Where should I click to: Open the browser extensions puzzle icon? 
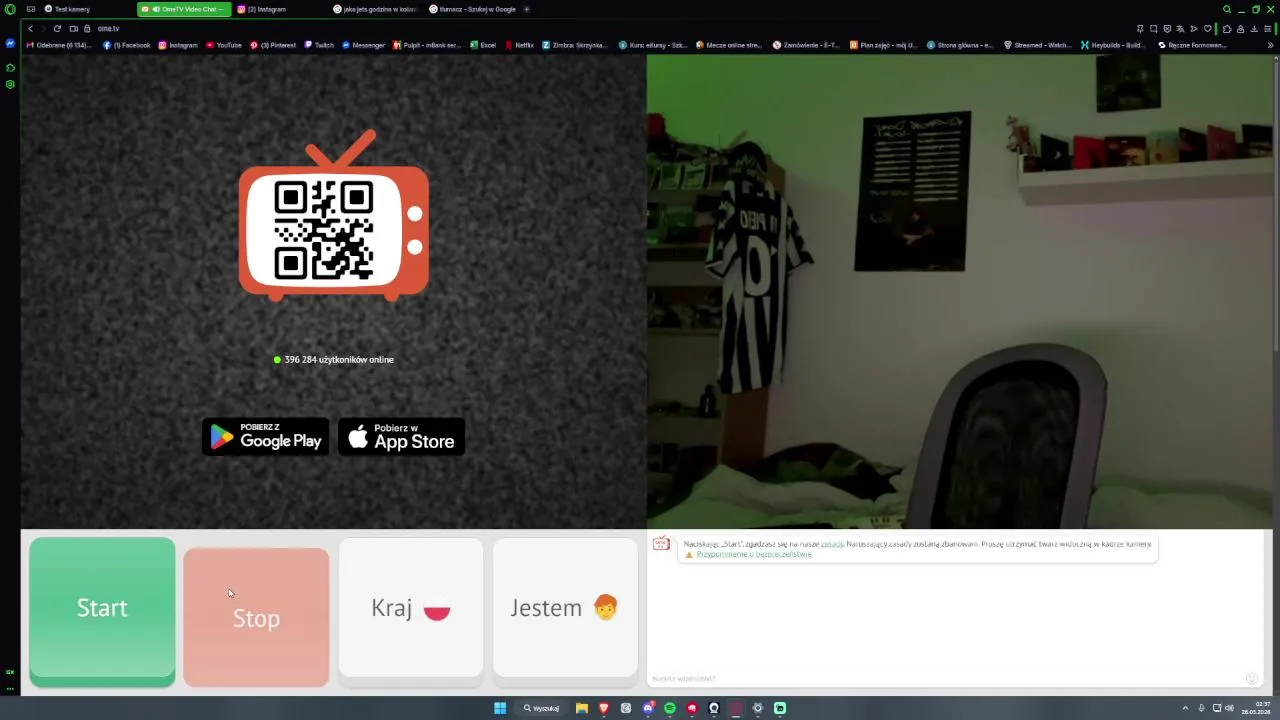[x=1227, y=28]
